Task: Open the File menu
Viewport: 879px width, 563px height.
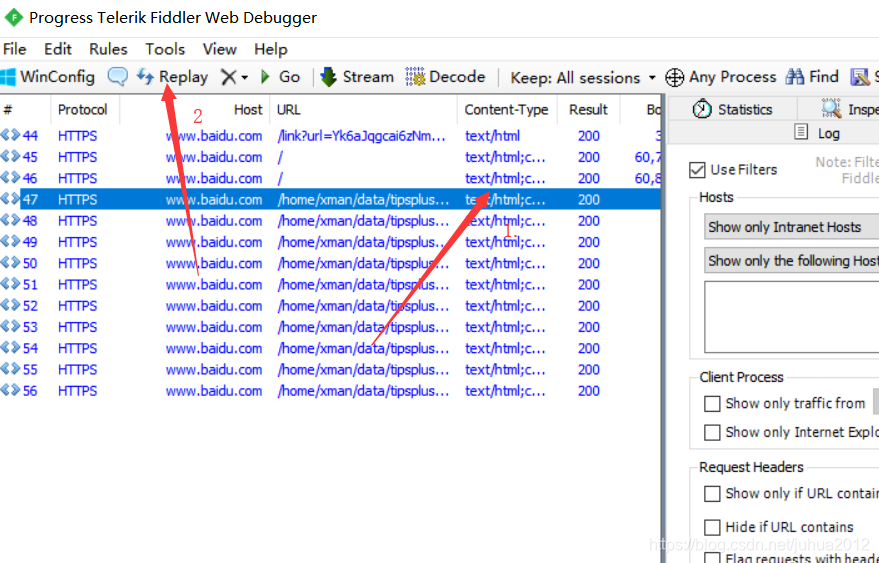Action: 15,49
